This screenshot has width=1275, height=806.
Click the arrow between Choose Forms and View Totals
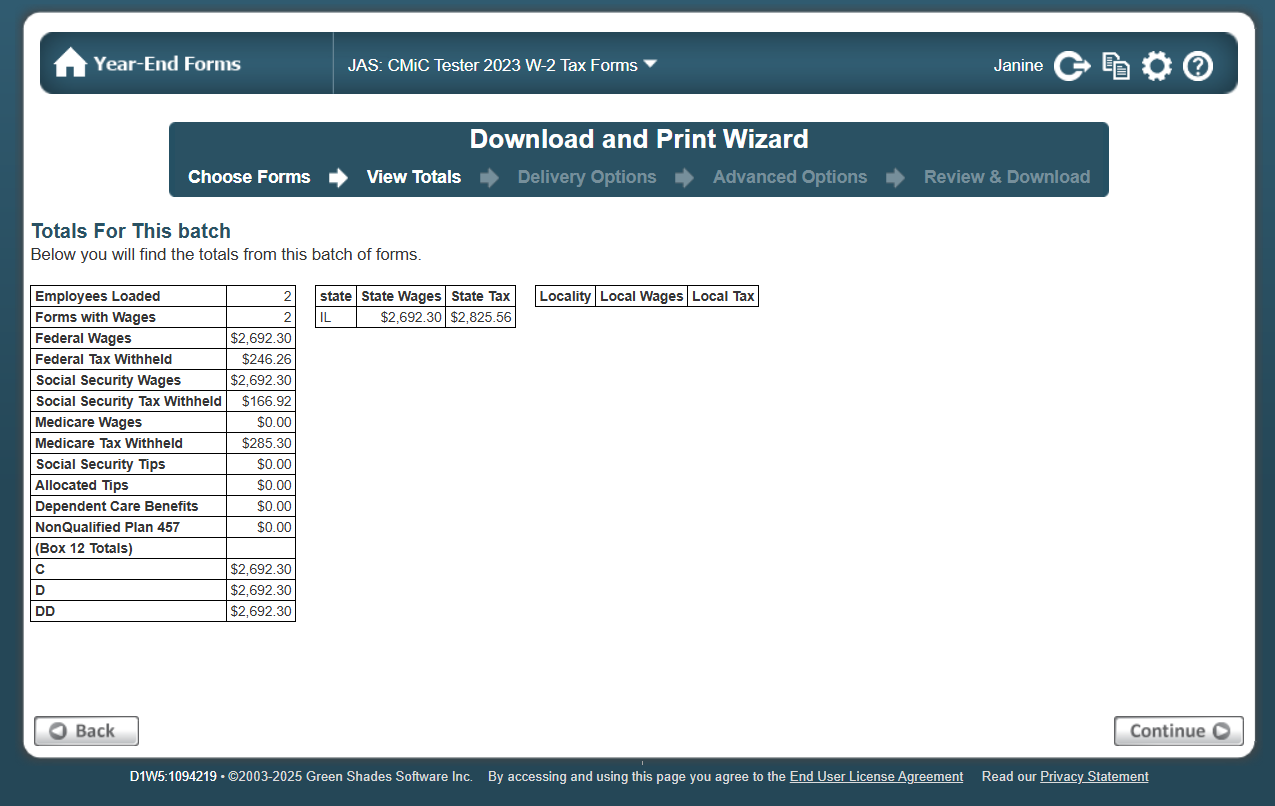pos(338,178)
